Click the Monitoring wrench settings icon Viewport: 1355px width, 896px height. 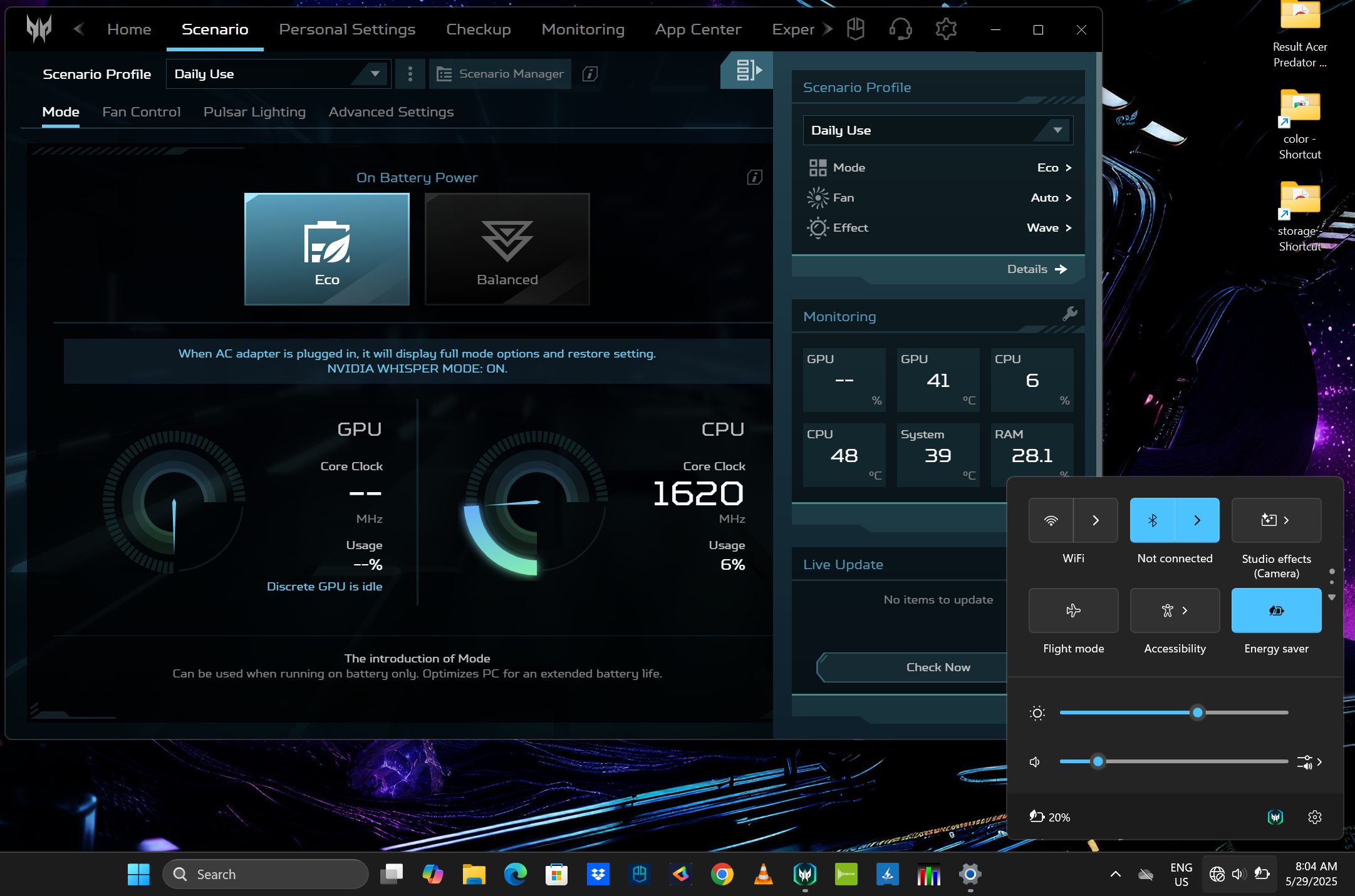click(x=1069, y=314)
